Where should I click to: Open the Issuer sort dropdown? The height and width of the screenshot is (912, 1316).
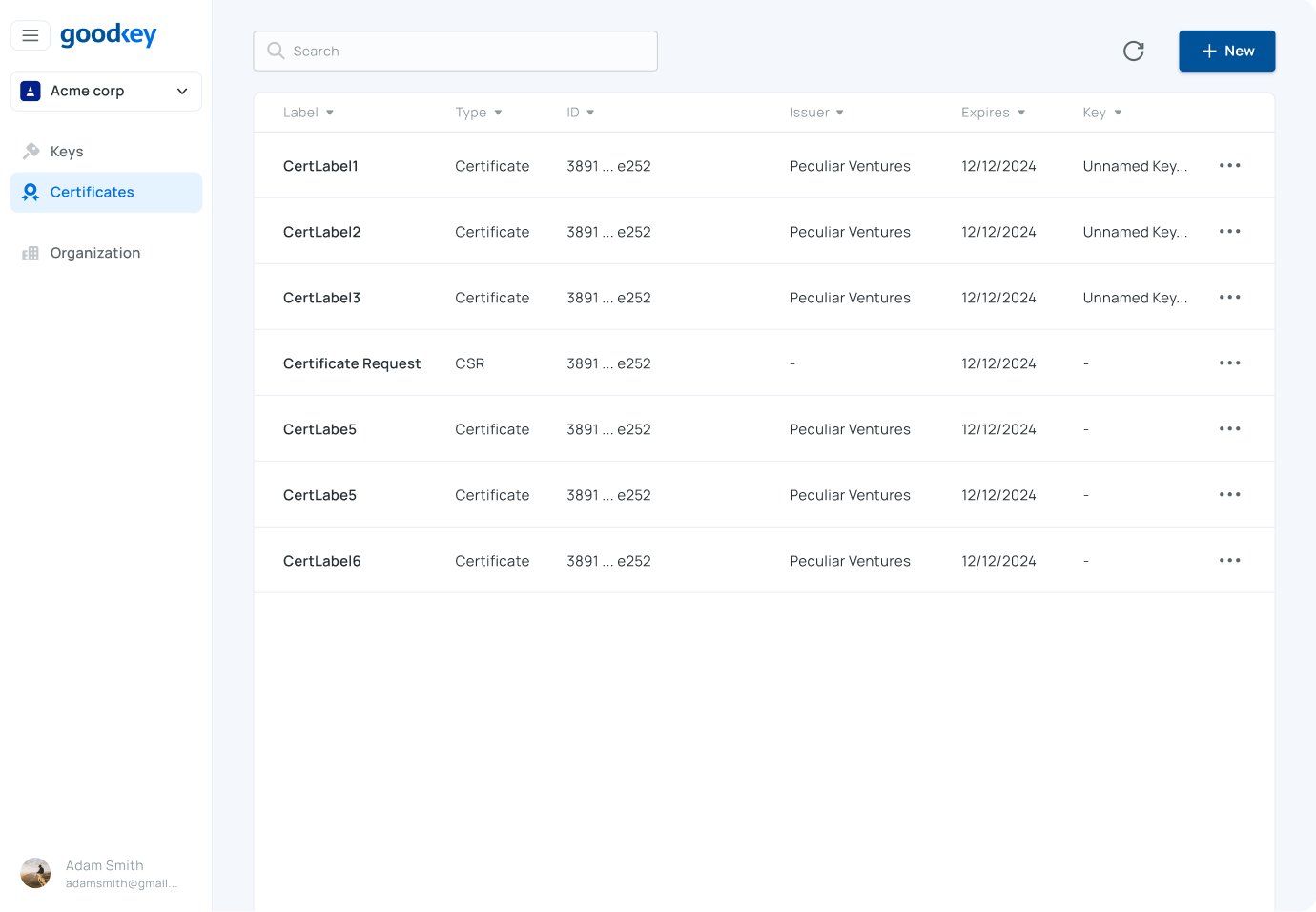tap(839, 112)
